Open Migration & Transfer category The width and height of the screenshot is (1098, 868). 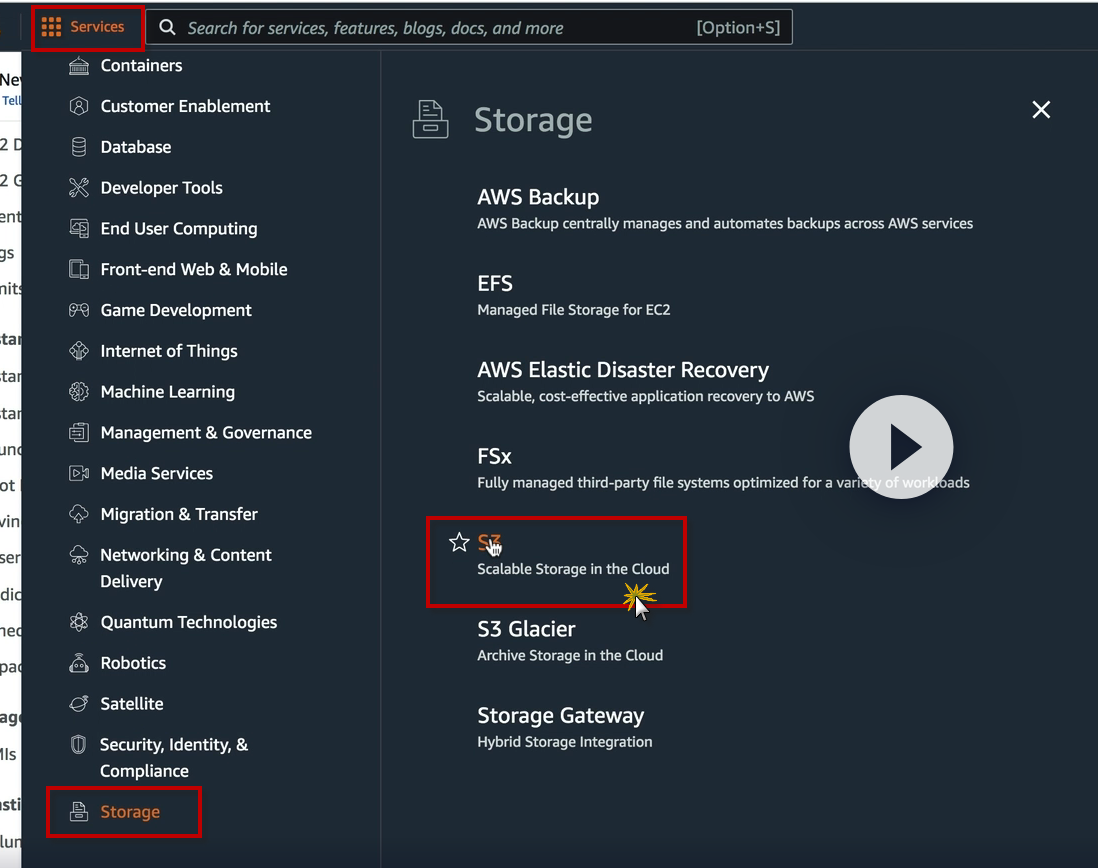179,514
